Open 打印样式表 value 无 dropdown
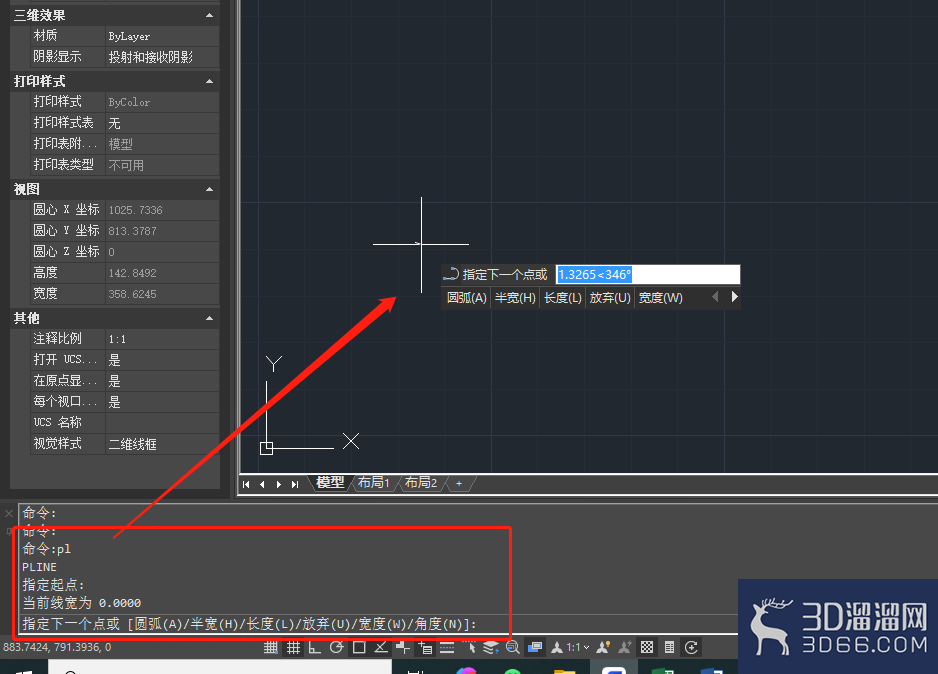Image resolution: width=938 pixels, height=674 pixels. pyautogui.click(x=162, y=123)
